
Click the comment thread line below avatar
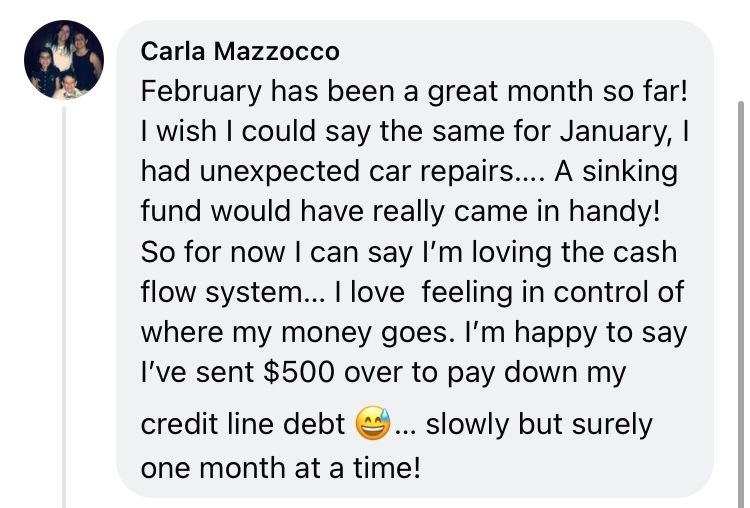pyautogui.click(x=64, y=307)
